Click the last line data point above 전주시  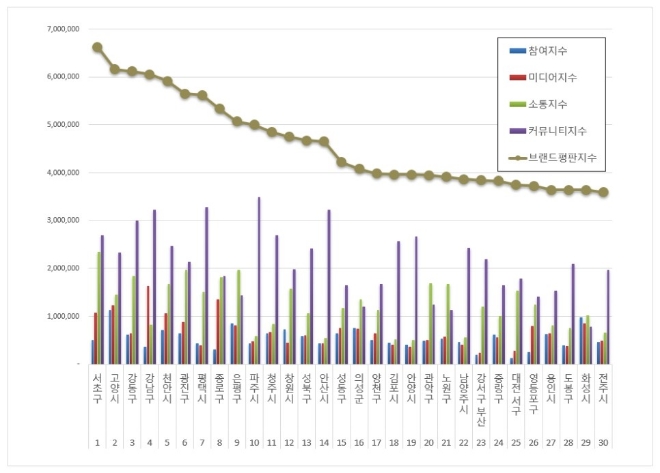(603, 192)
